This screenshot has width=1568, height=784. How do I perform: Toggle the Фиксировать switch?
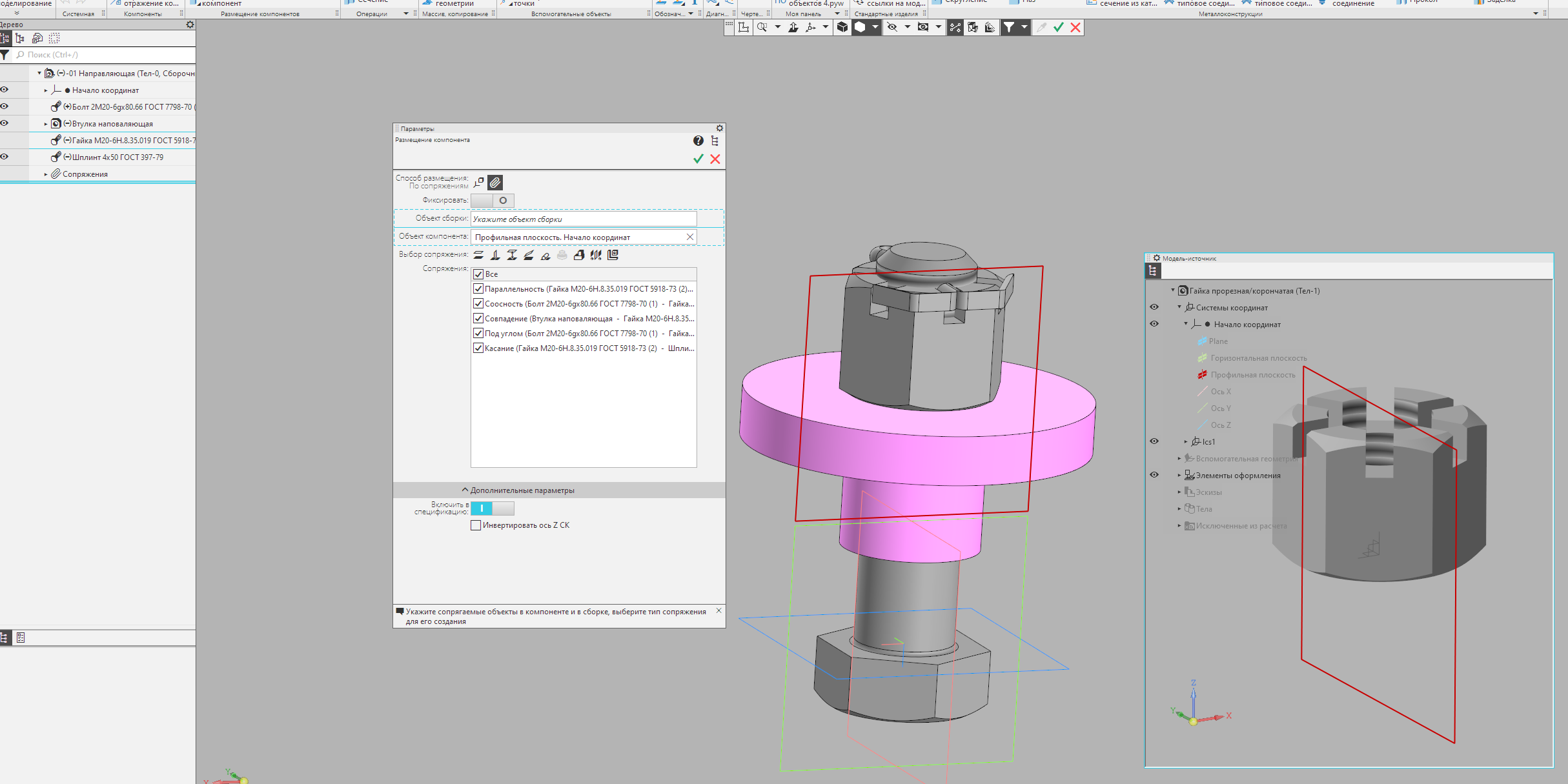tap(493, 201)
